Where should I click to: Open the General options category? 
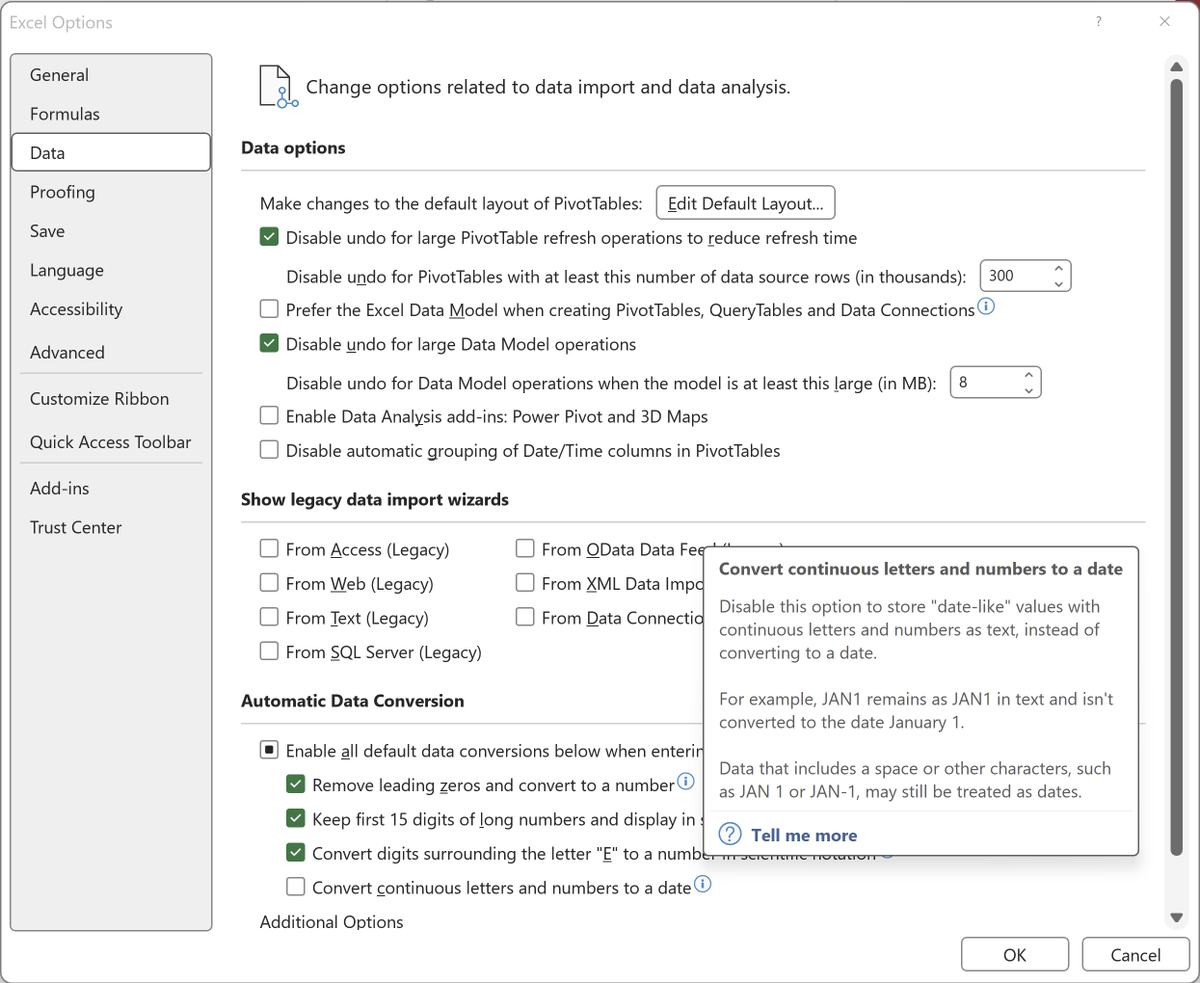[111, 75]
